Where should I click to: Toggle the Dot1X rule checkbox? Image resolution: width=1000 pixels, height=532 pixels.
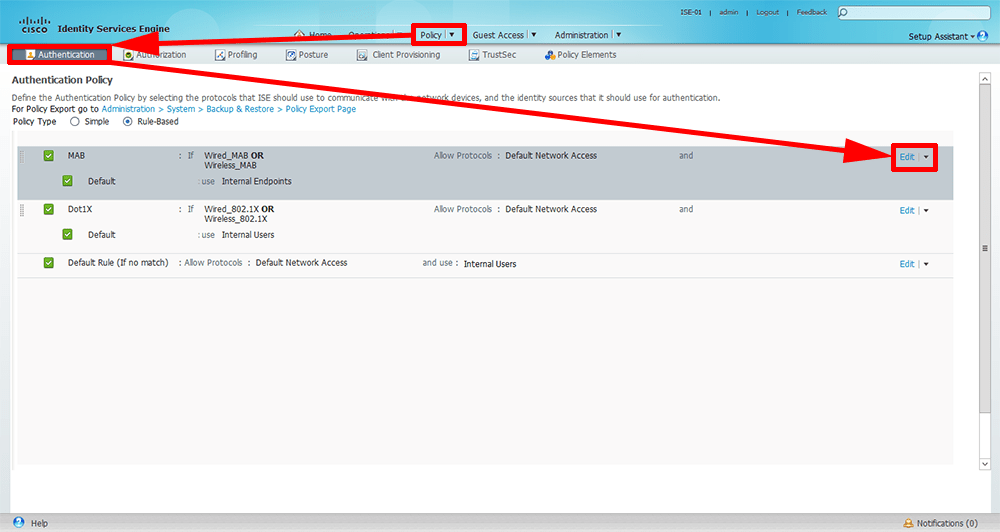click(x=48, y=209)
